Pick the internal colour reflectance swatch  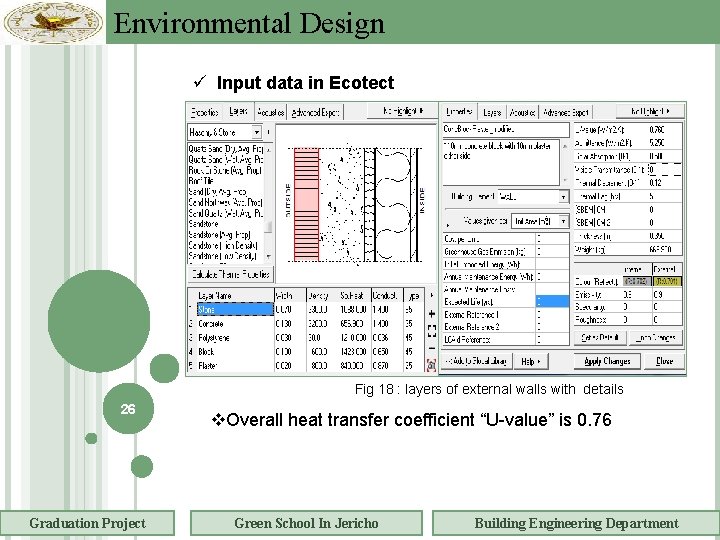636,281
